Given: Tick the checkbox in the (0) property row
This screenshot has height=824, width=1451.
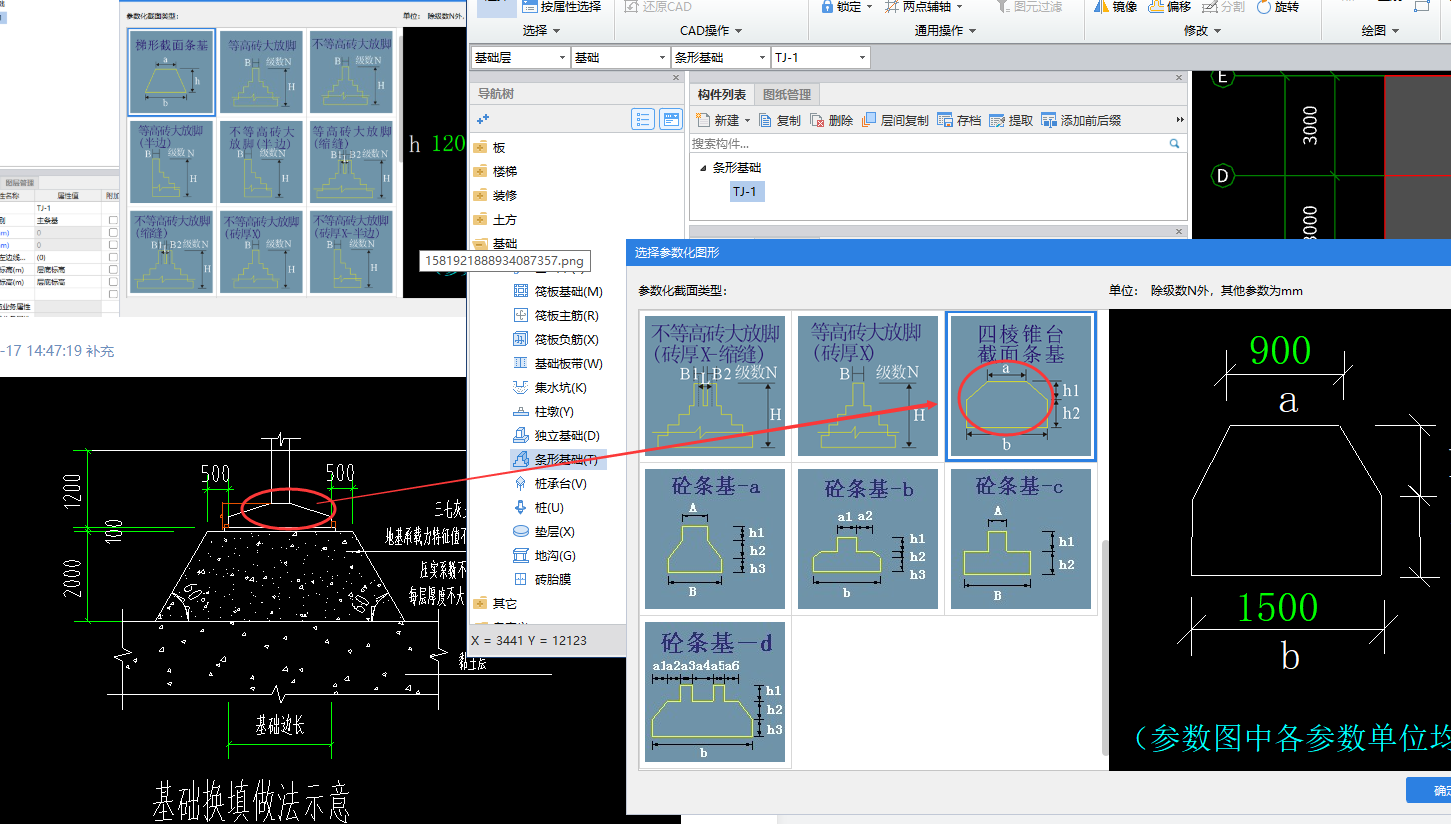Looking at the screenshot, I should (113, 257).
